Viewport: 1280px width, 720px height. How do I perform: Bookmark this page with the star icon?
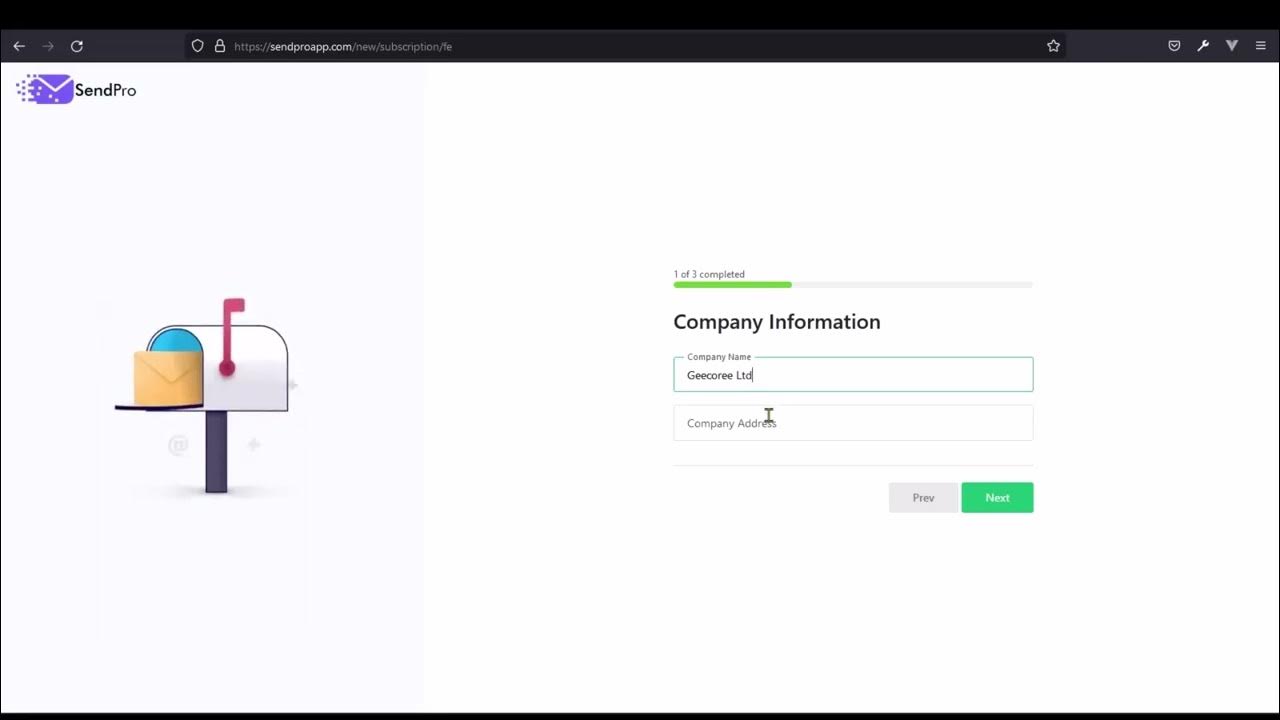(1053, 46)
